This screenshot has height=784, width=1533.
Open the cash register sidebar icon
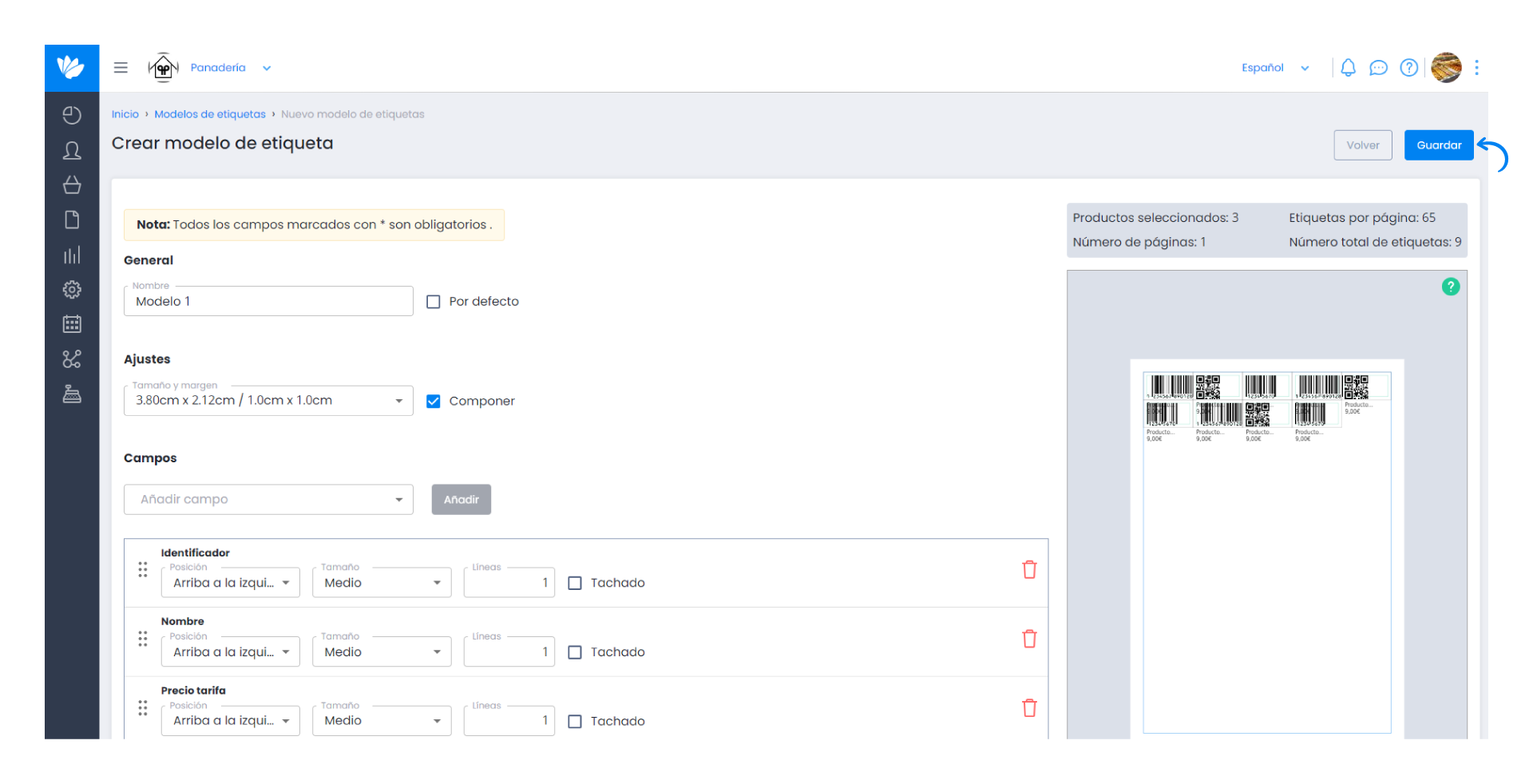point(72,394)
